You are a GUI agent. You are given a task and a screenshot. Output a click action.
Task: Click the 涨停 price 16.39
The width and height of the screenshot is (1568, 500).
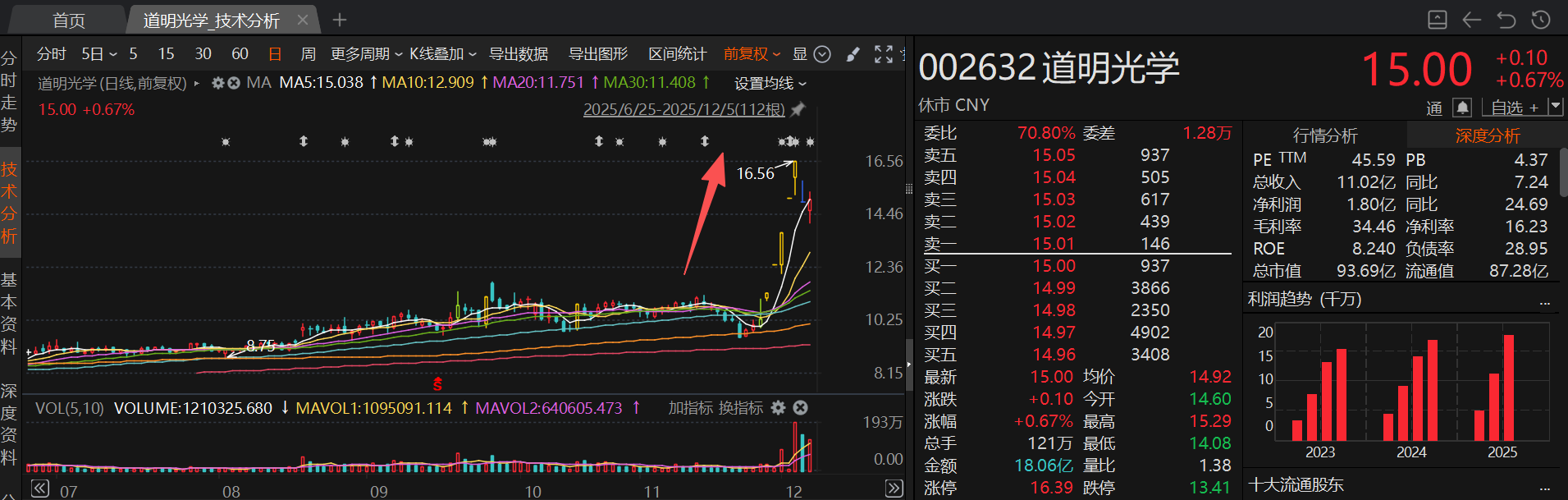(x=1052, y=488)
